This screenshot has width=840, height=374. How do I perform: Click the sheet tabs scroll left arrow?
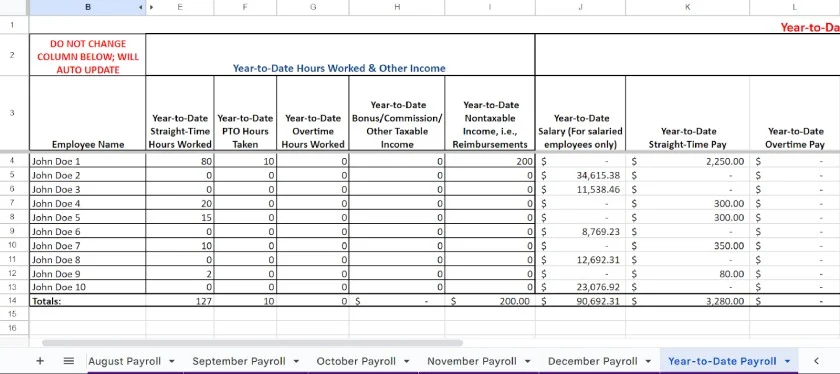point(816,361)
